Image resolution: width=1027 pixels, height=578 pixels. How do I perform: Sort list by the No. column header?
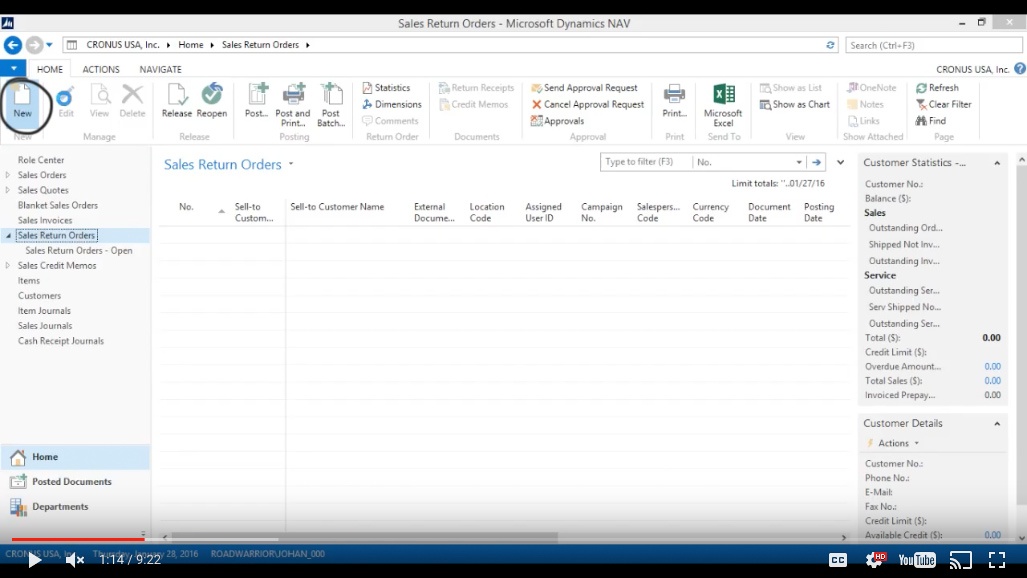tap(187, 206)
